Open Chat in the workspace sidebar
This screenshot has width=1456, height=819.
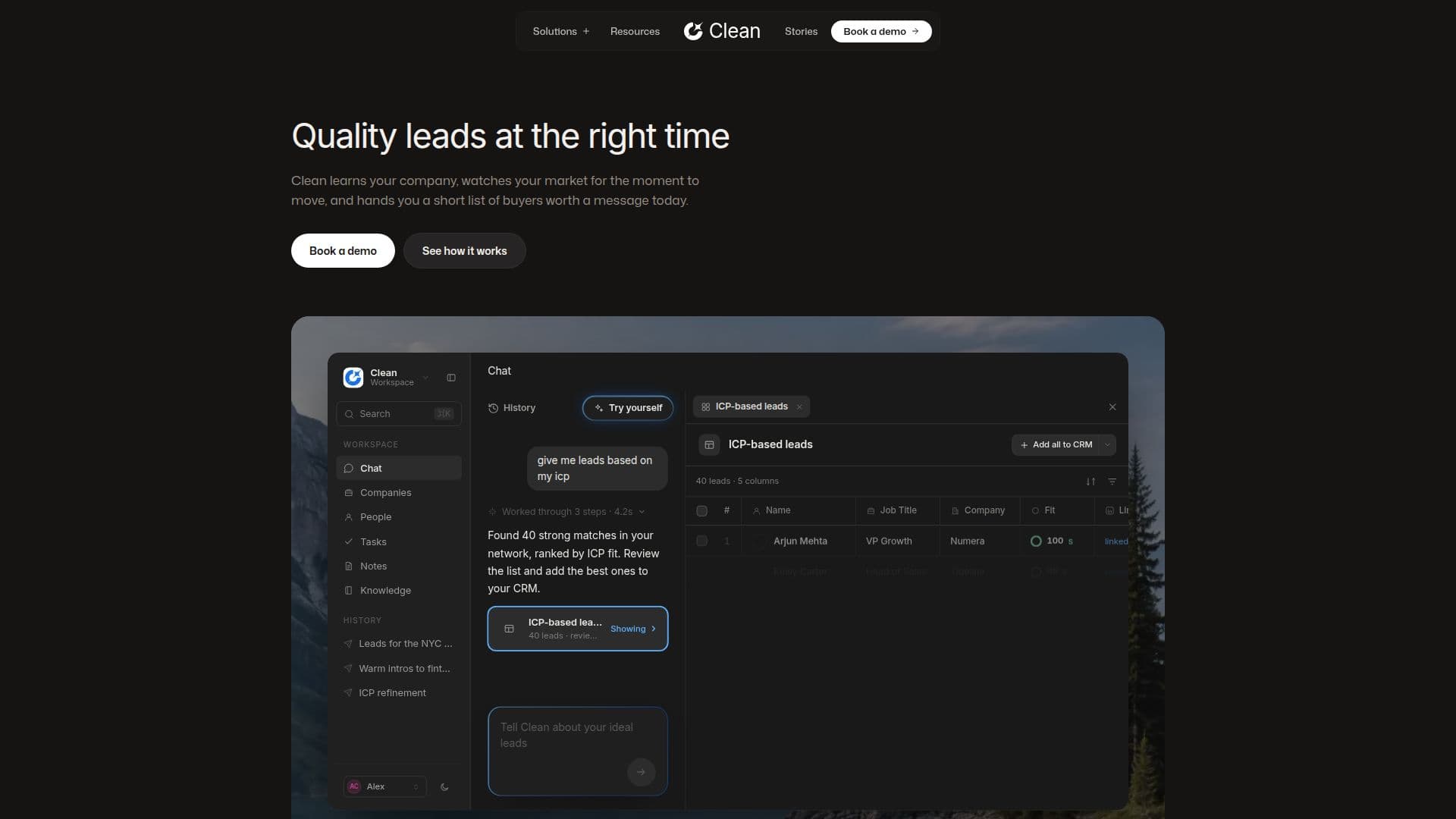399,469
